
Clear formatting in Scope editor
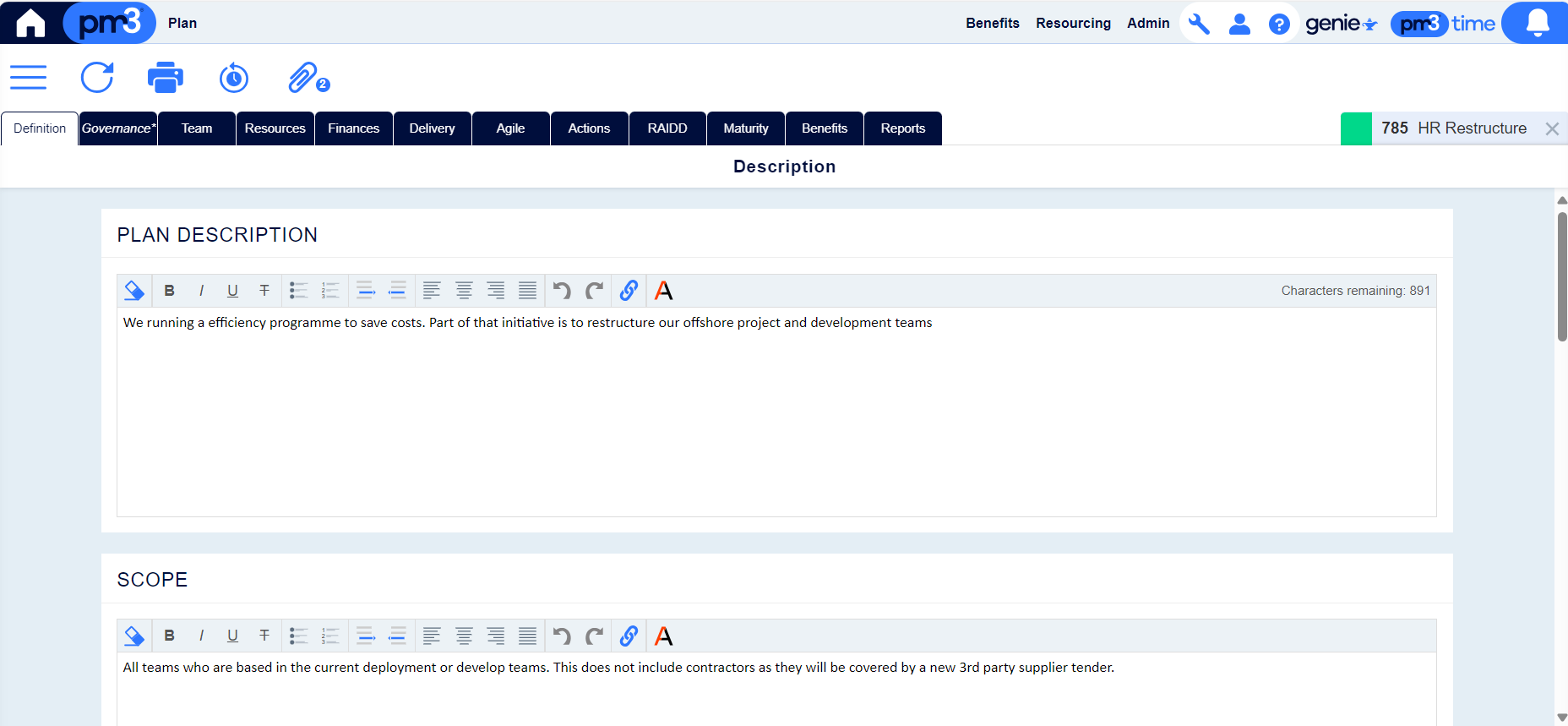coord(134,636)
